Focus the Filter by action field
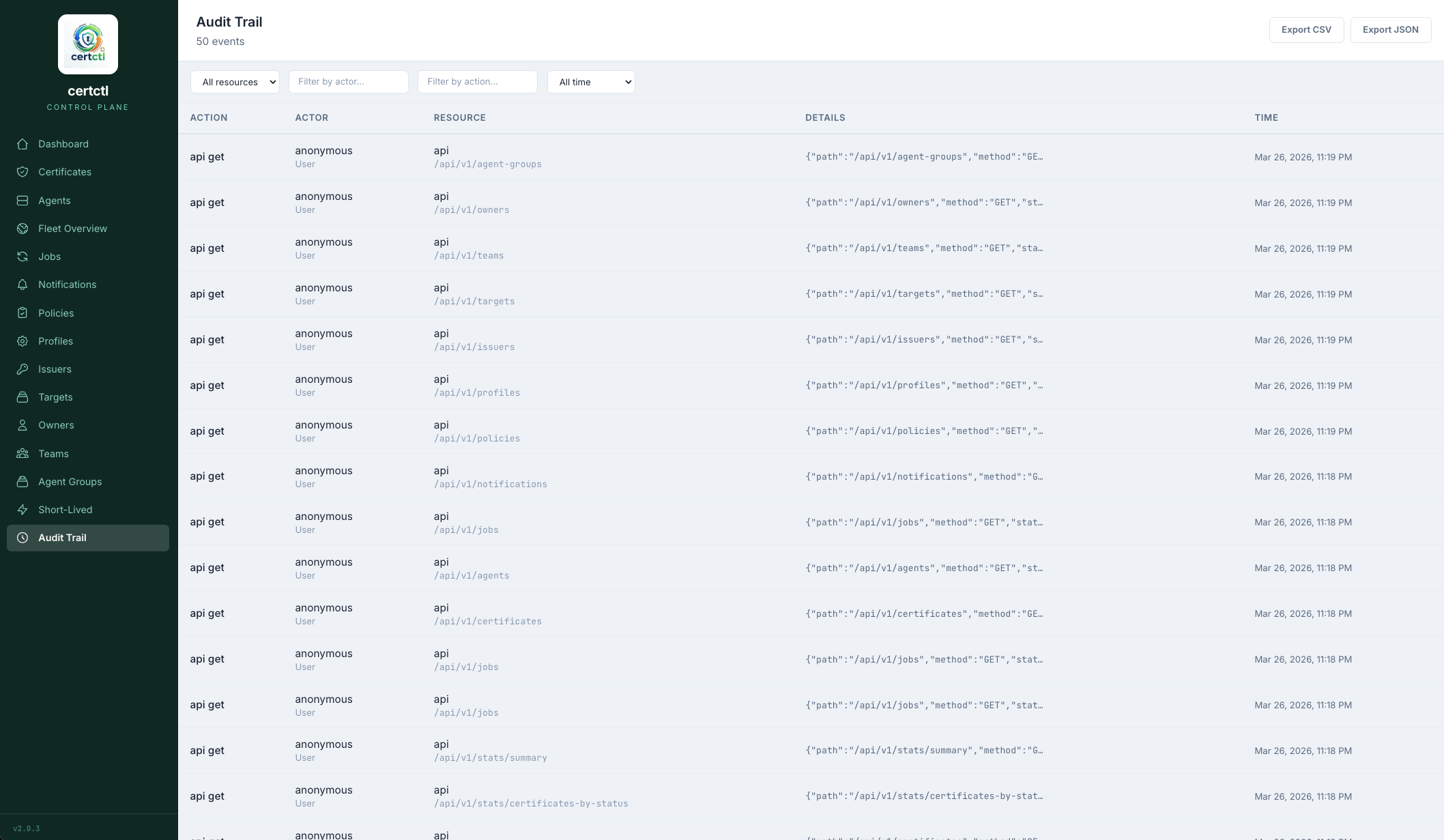Screen dimensions: 1444x840 478,82
